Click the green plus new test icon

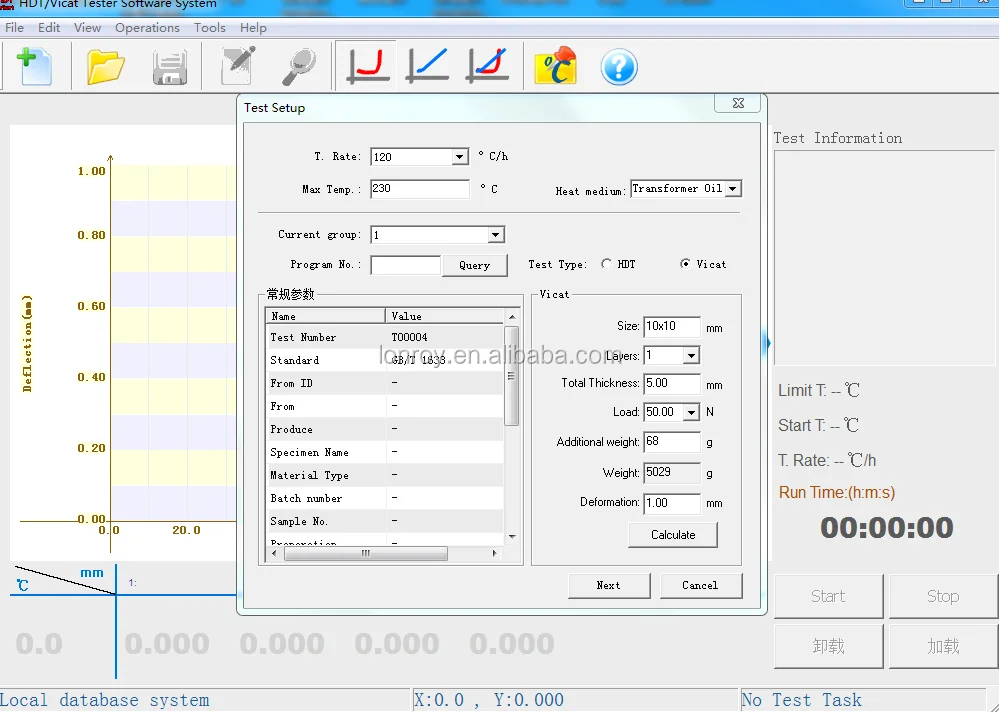pyautogui.click(x=33, y=66)
